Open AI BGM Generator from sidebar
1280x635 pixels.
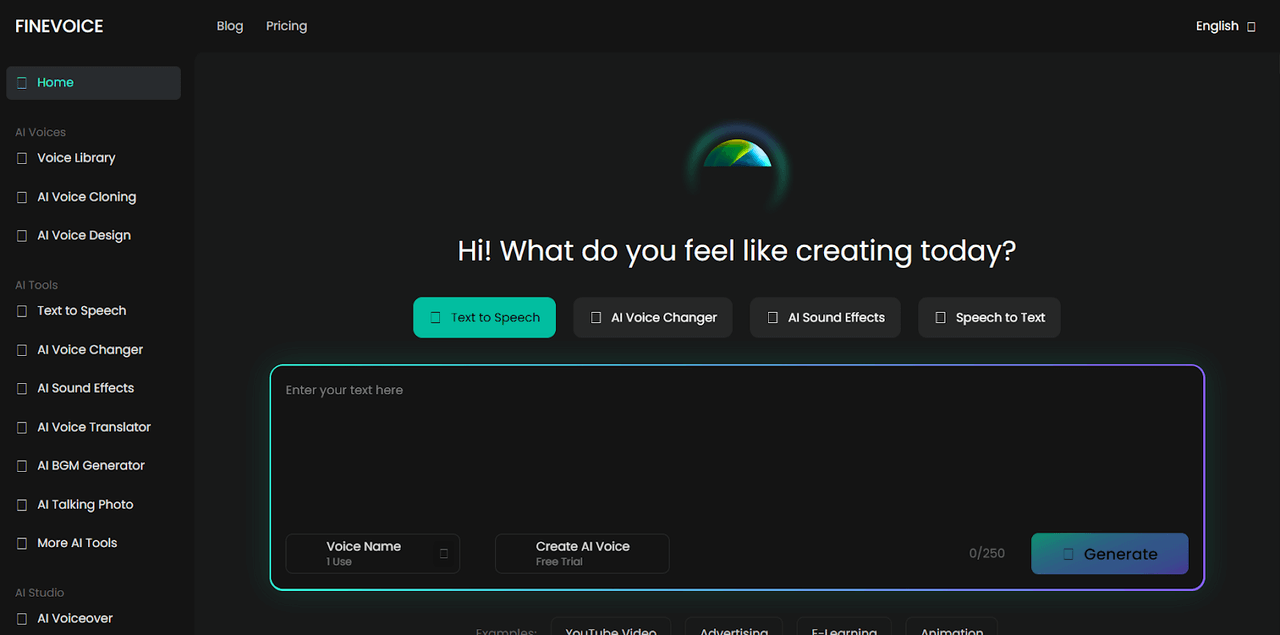coord(93,466)
